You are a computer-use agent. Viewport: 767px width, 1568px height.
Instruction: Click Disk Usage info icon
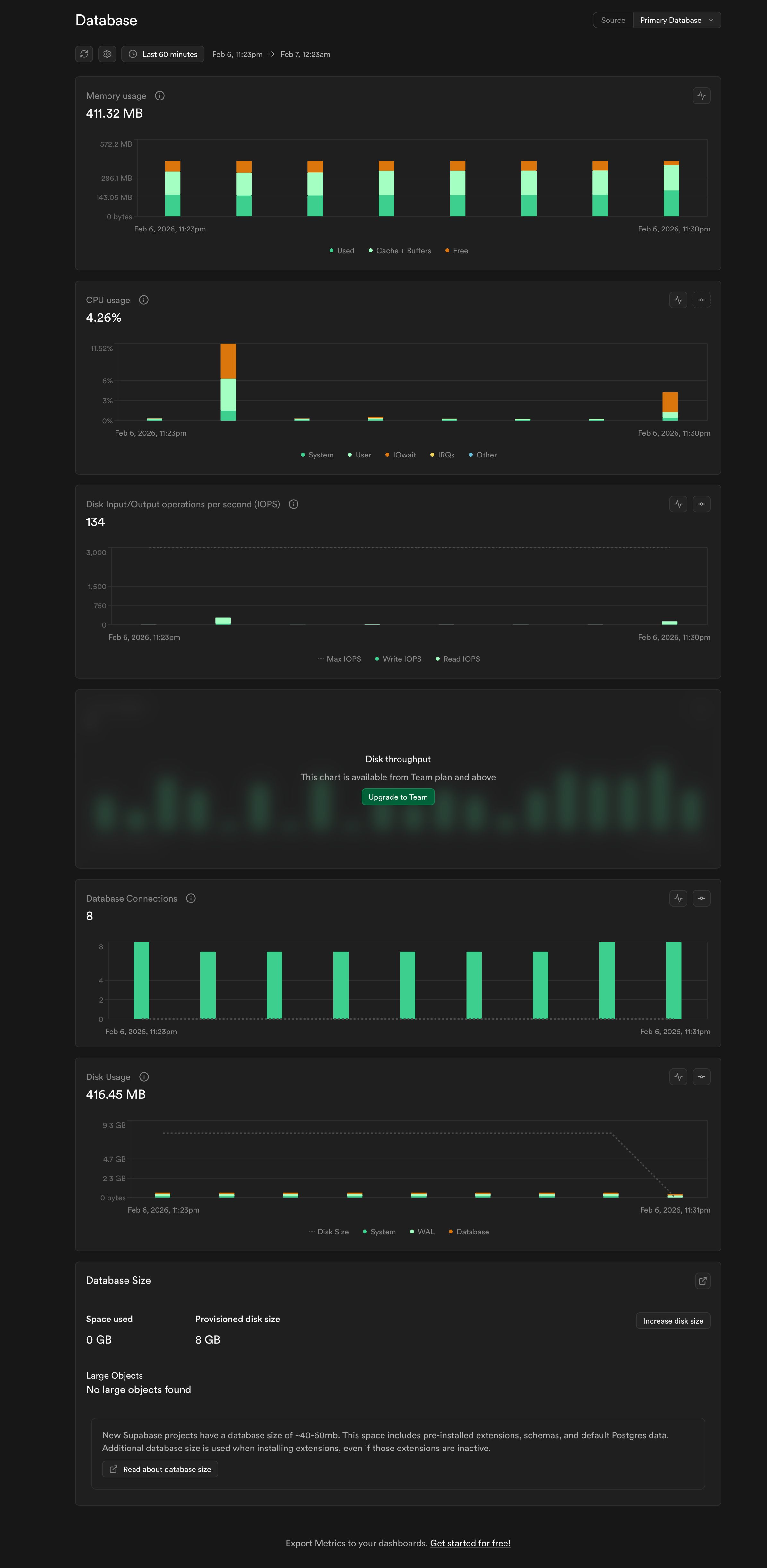pyautogui.click(x=144, y=1077)
